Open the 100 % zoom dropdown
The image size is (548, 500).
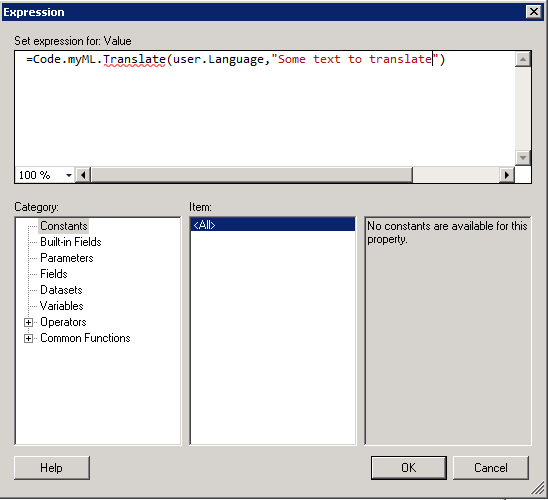pyautogui.click(x=69, y=175)
